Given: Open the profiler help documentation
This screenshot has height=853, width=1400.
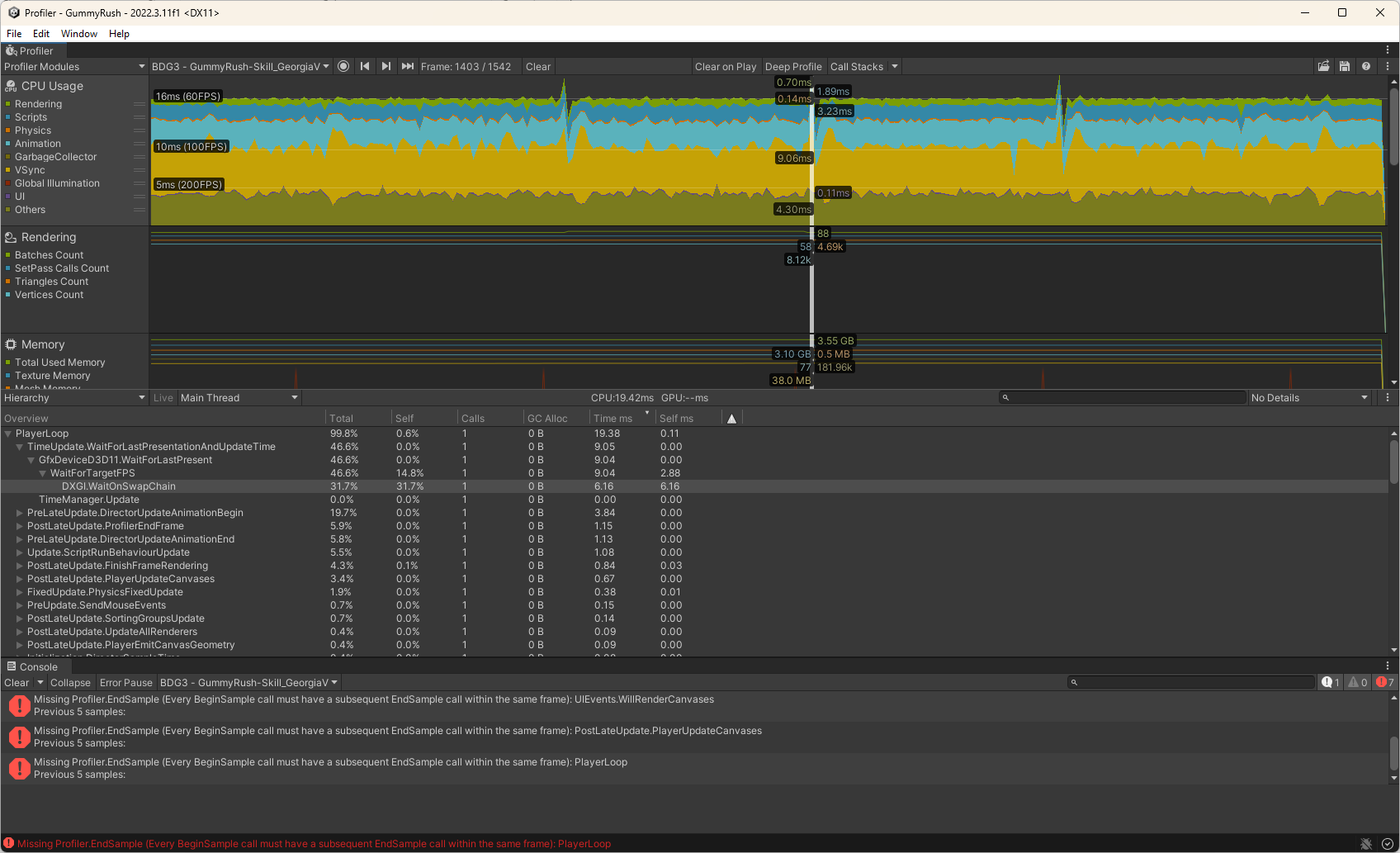Looking at the screenshot, I should [x=1366, y=66].
